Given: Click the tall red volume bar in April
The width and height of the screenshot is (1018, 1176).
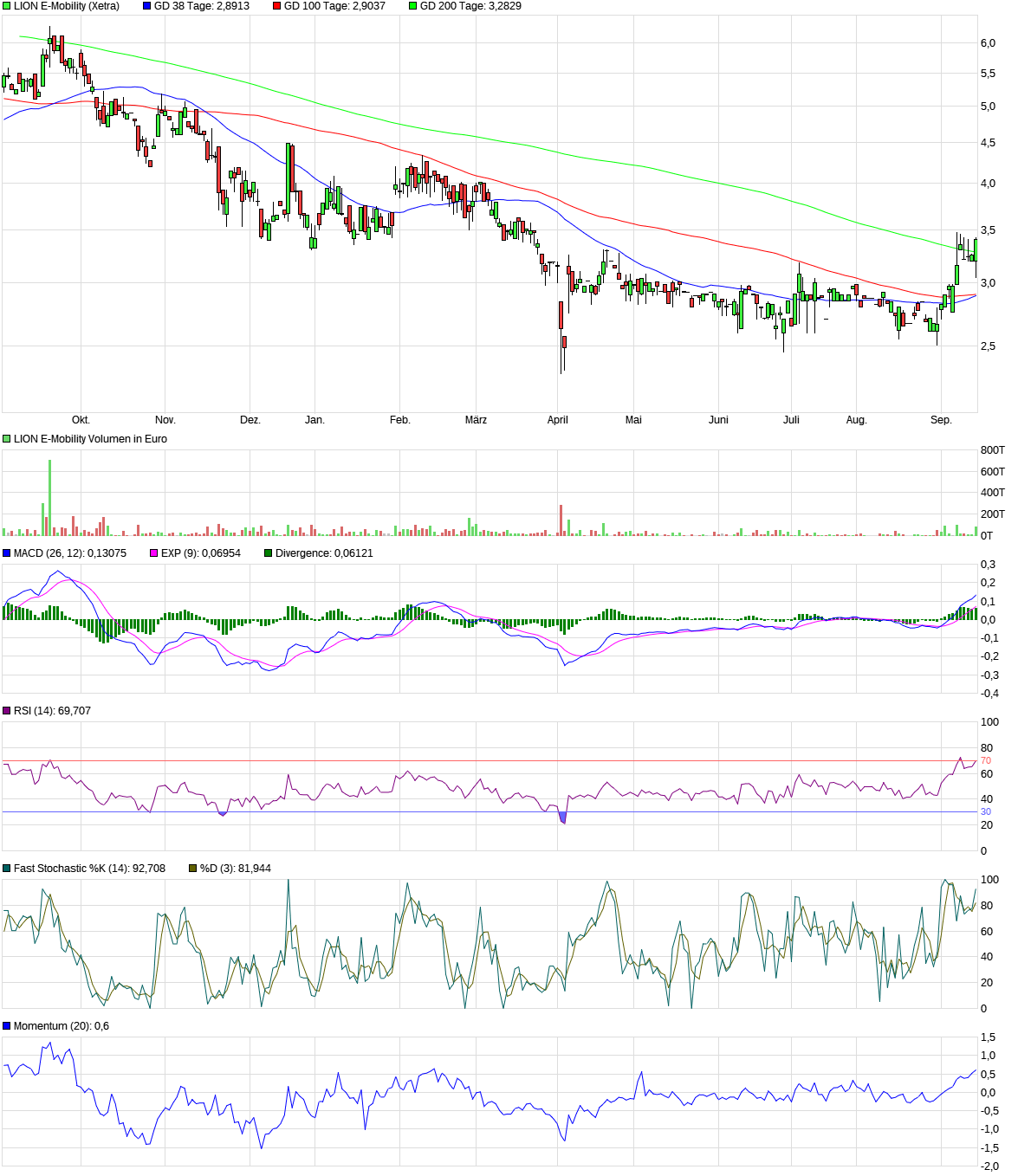Looking at the screenshot, I should click(x=561, y=520).
